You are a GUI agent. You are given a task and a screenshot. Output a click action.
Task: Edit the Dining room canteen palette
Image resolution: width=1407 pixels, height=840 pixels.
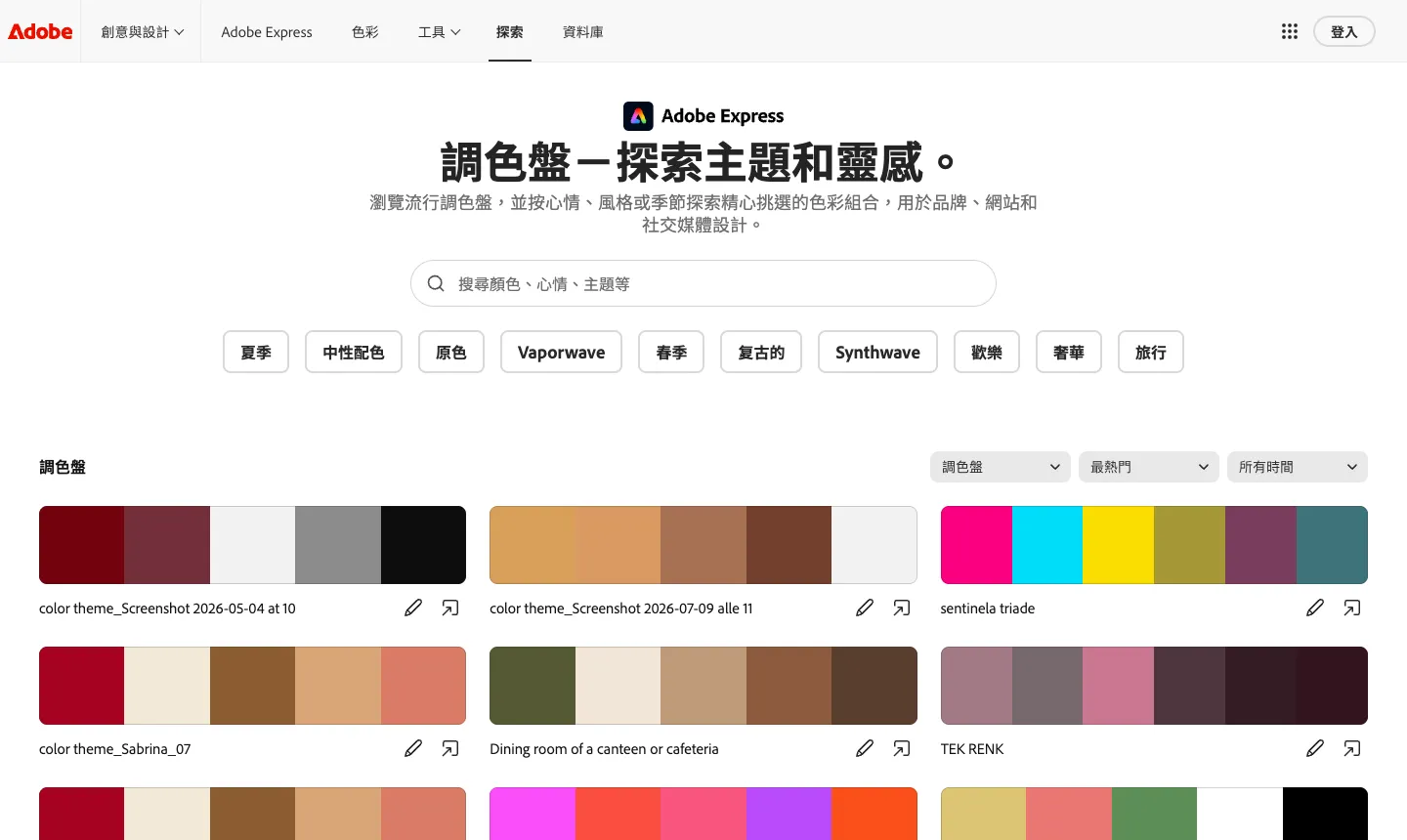click(x=865, y=748)
